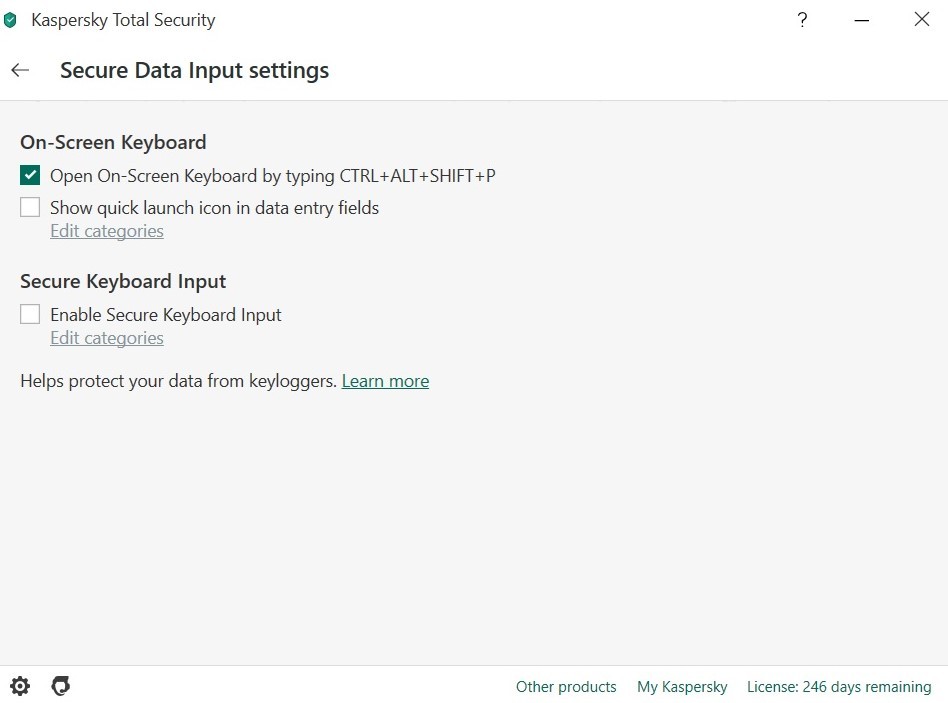Click the Kaspersky Total Security title text
The height and width of the screenshot is (703, 948).
point(123,20)
